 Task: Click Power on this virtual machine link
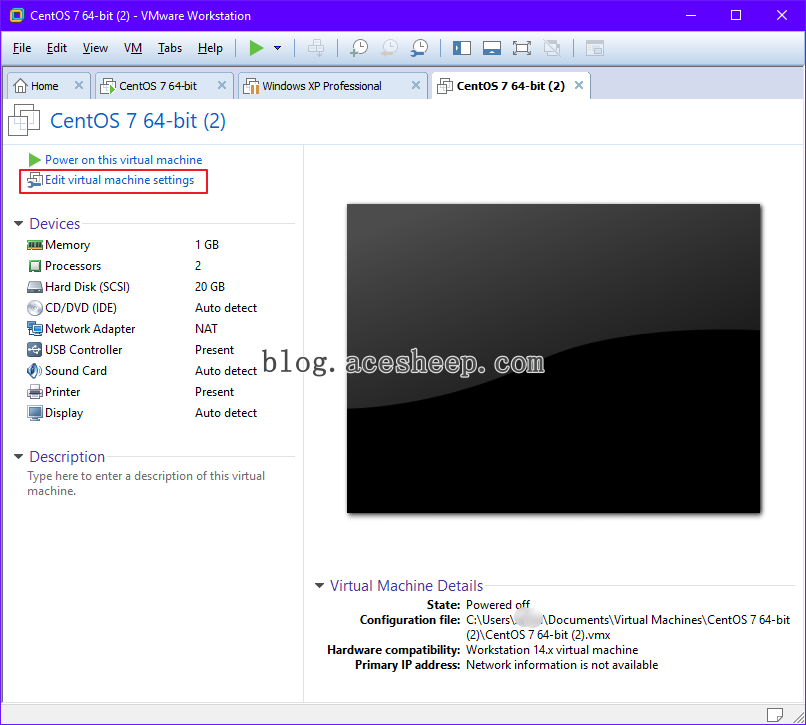coord(123,160)
